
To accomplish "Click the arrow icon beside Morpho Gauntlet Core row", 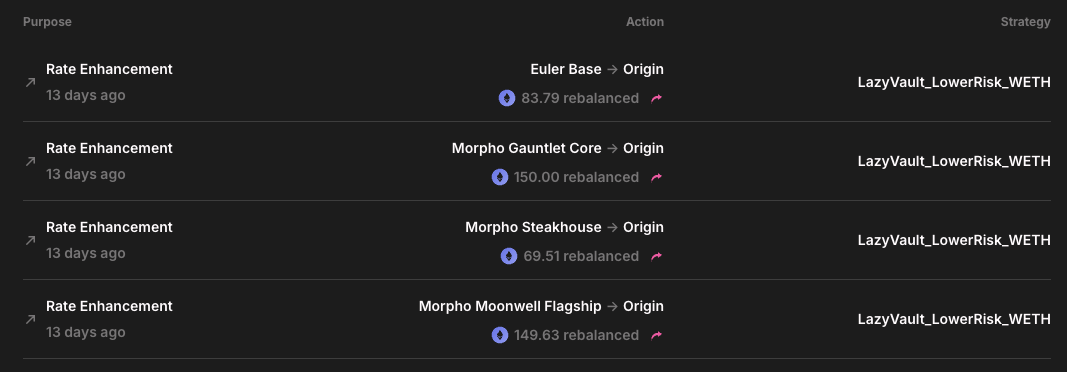I will pyautogui.click(x=31, y=161).
